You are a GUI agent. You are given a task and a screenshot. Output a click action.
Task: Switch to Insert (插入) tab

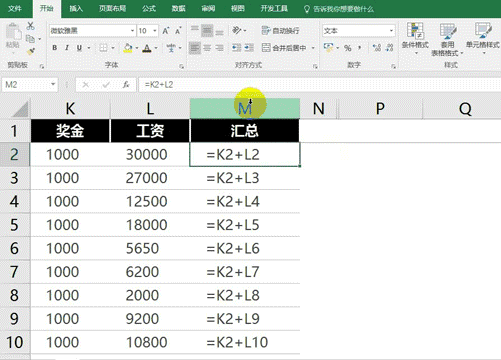[x=76, y=9]
